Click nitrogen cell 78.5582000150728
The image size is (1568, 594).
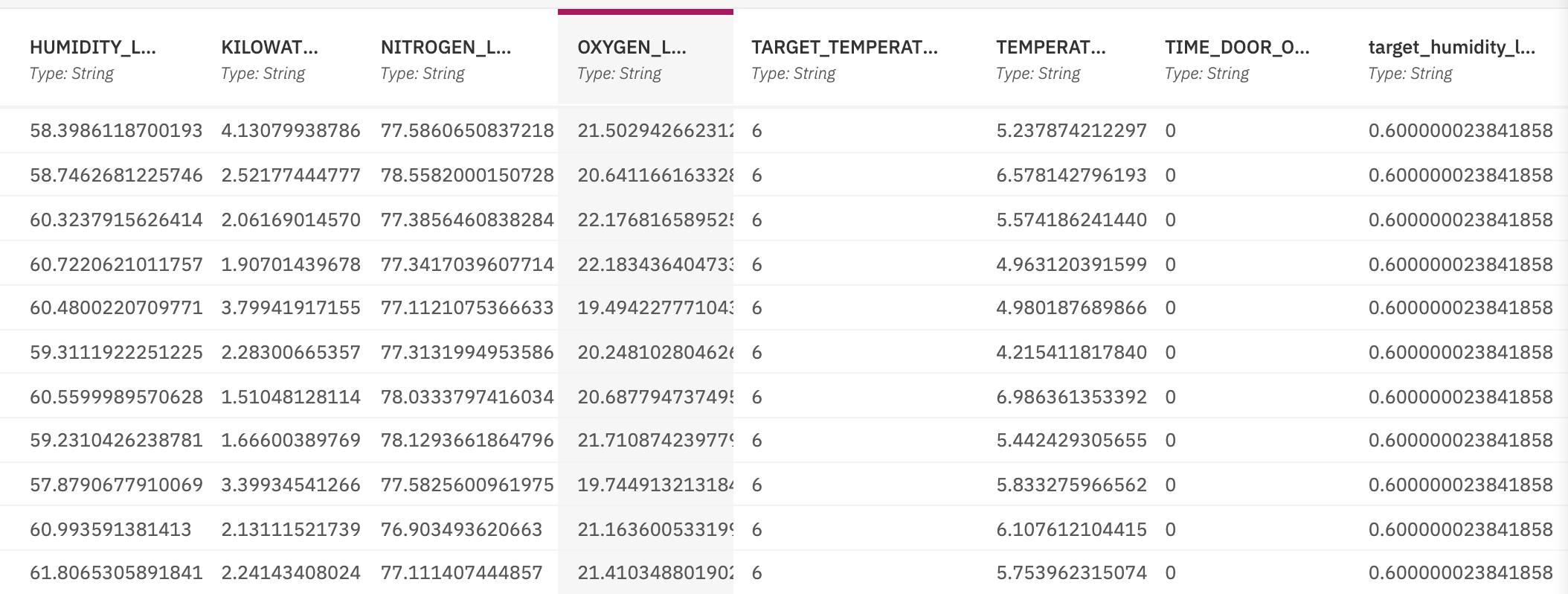[x=467, y=176]
